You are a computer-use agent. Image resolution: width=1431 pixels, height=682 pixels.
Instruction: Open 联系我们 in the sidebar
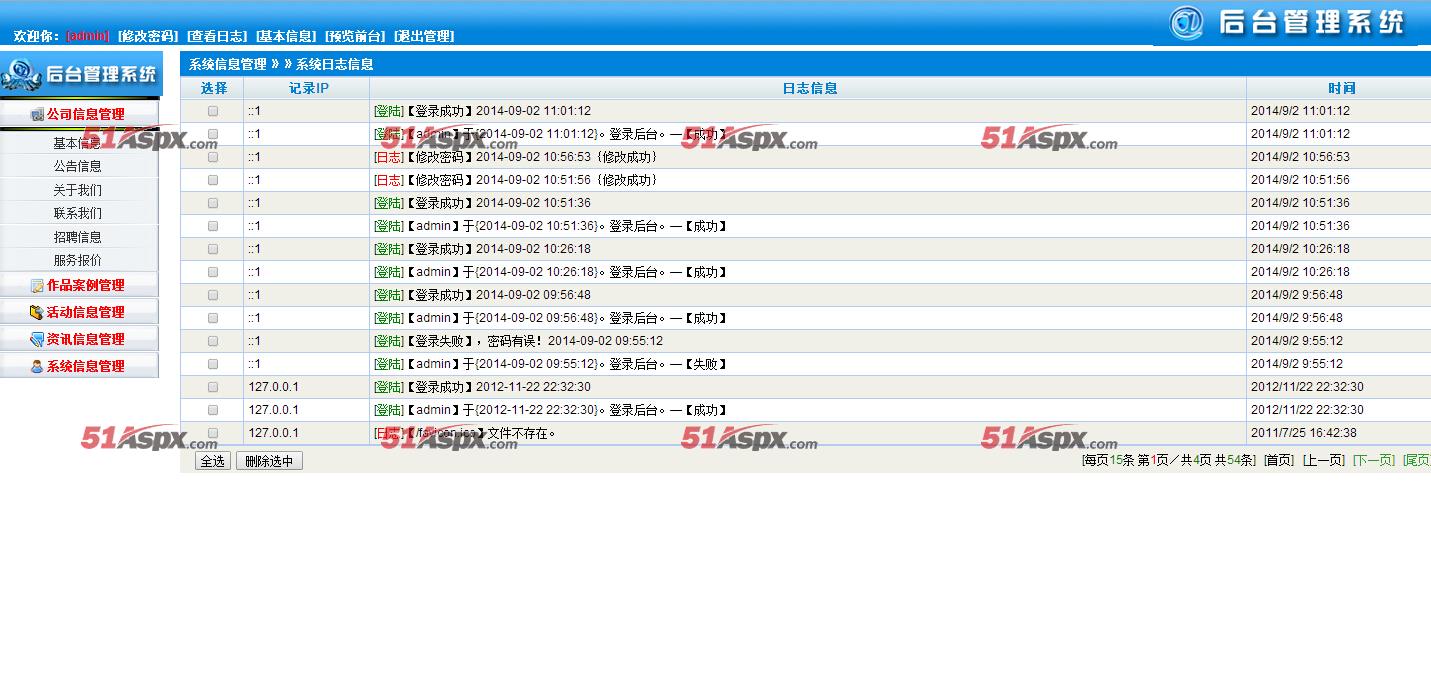pyautogui.click(x=78, y=213)
